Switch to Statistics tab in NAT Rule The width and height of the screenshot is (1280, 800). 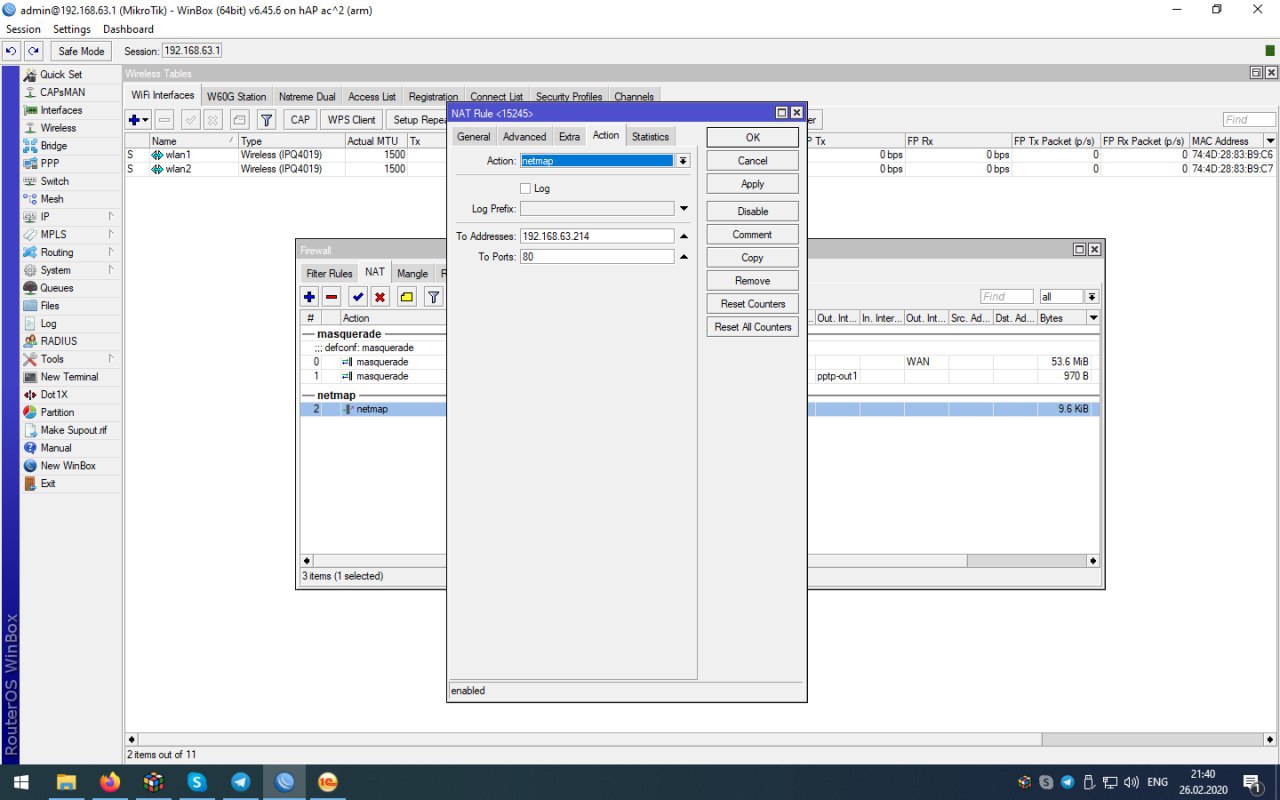[x=650, y=137]
